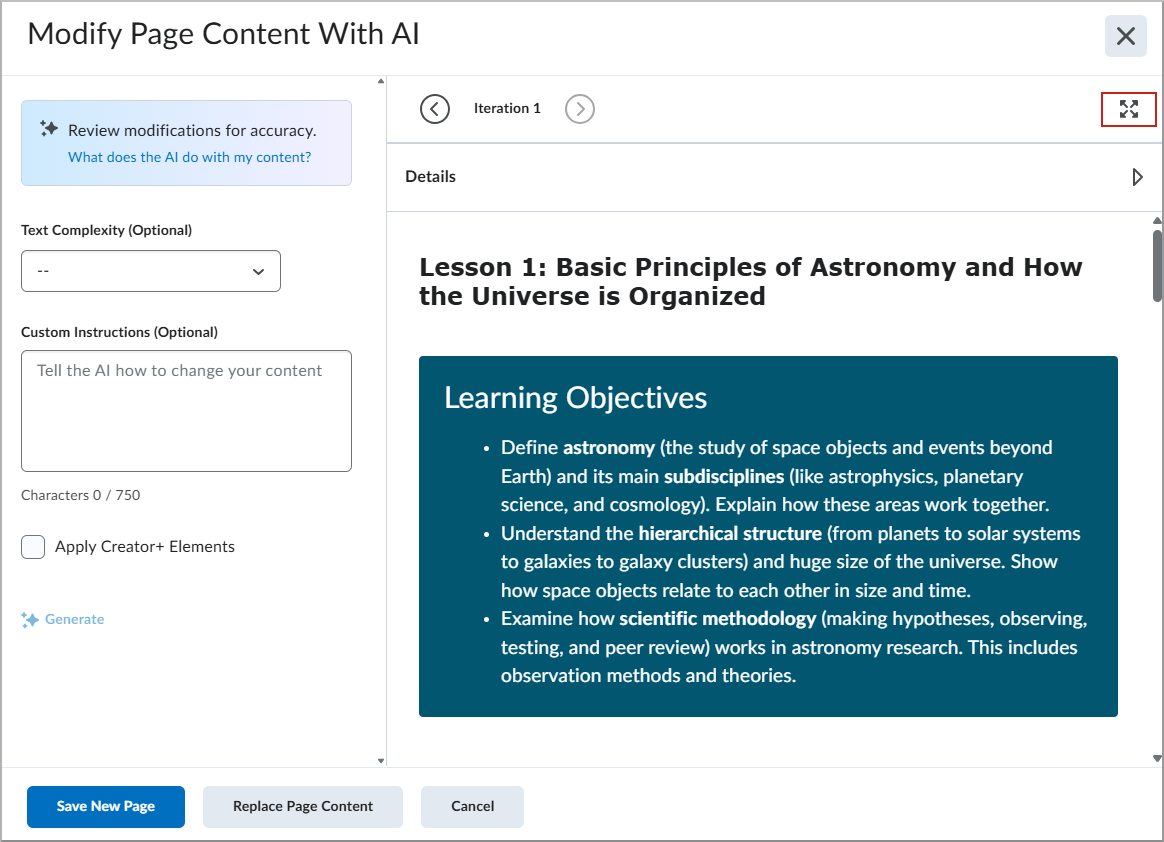The width and height of the screenshot is (1164, 842).
Task: Expand the Details section arrow
Action: click(1137, 177)
